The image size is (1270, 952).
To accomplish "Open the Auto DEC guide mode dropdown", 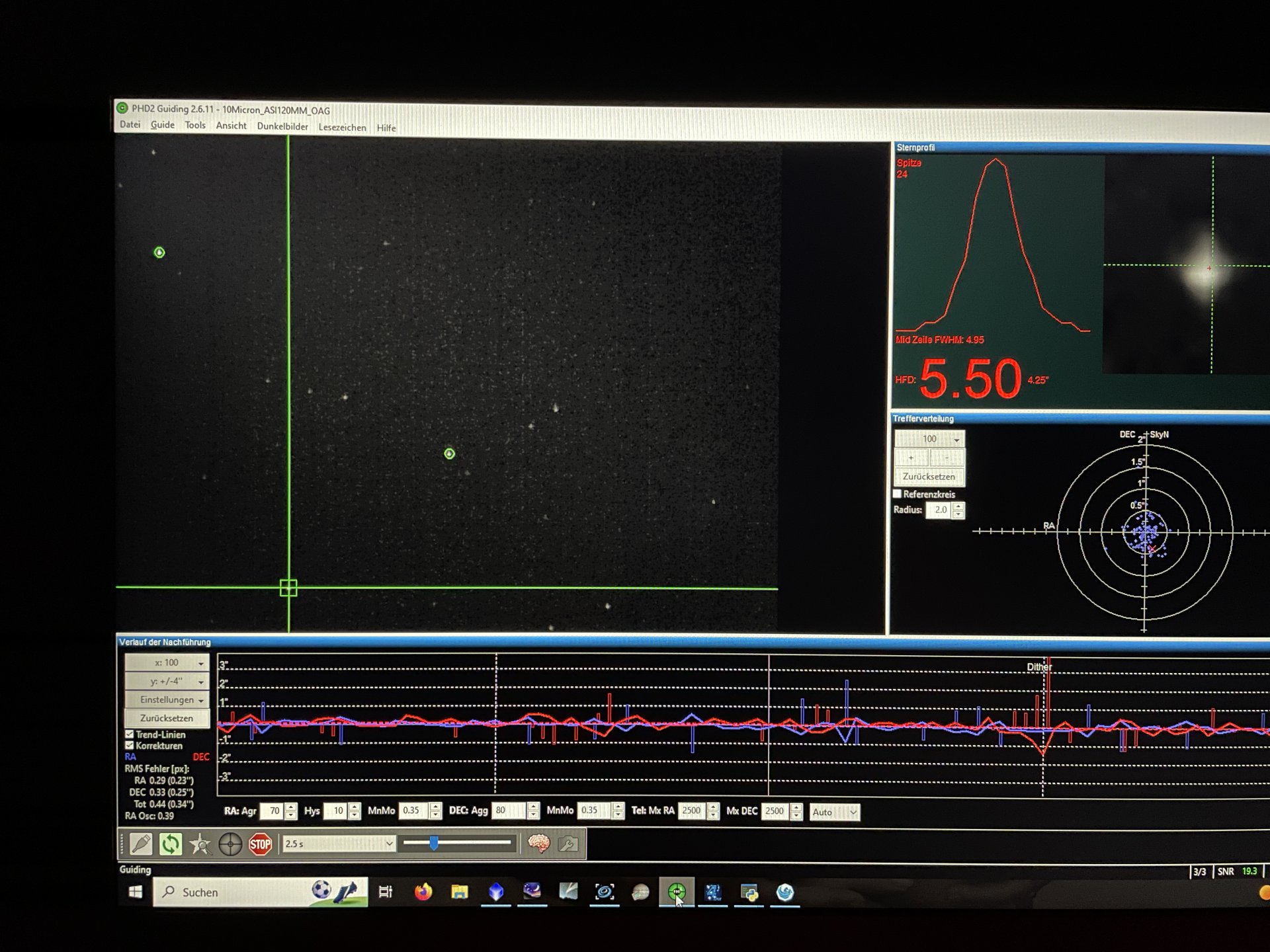I will [x=835, y=812].
